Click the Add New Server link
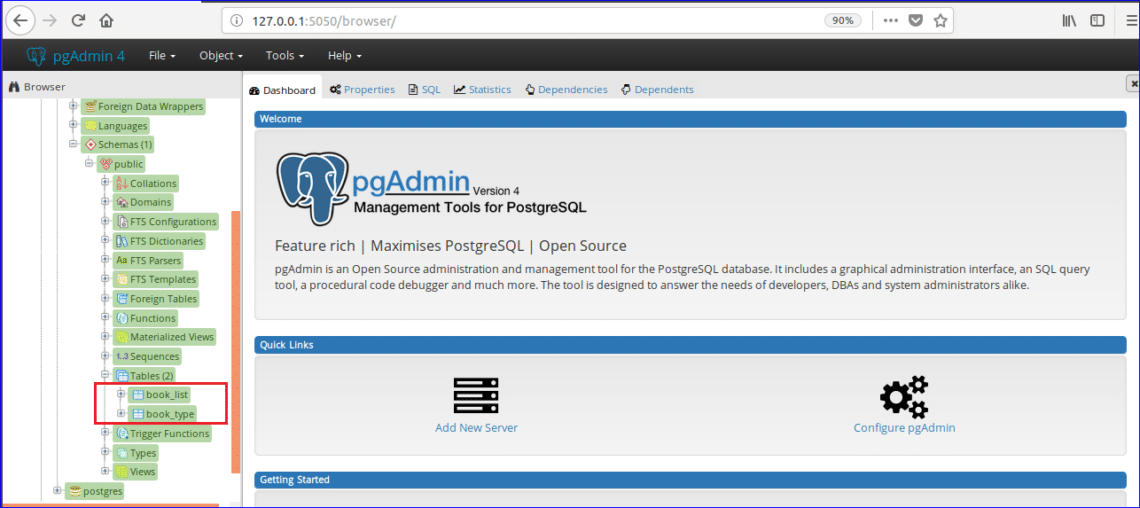The image size is (1140, 508). pyautogui.click(x=476, y=428)
